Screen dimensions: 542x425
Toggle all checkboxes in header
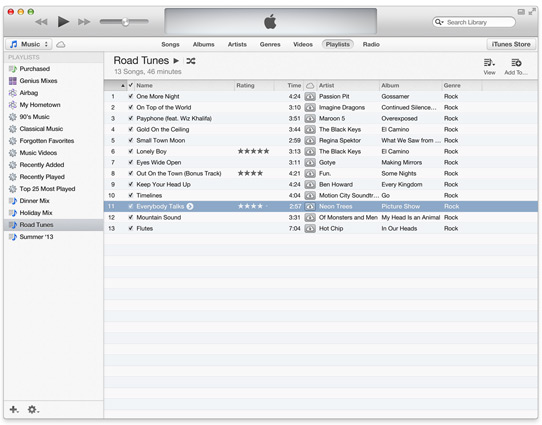pyautogui.click(x=131, y=85)
